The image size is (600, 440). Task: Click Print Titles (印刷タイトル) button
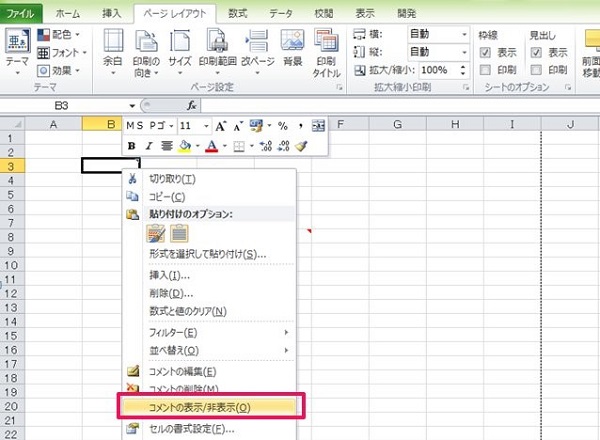pos(326,53)
